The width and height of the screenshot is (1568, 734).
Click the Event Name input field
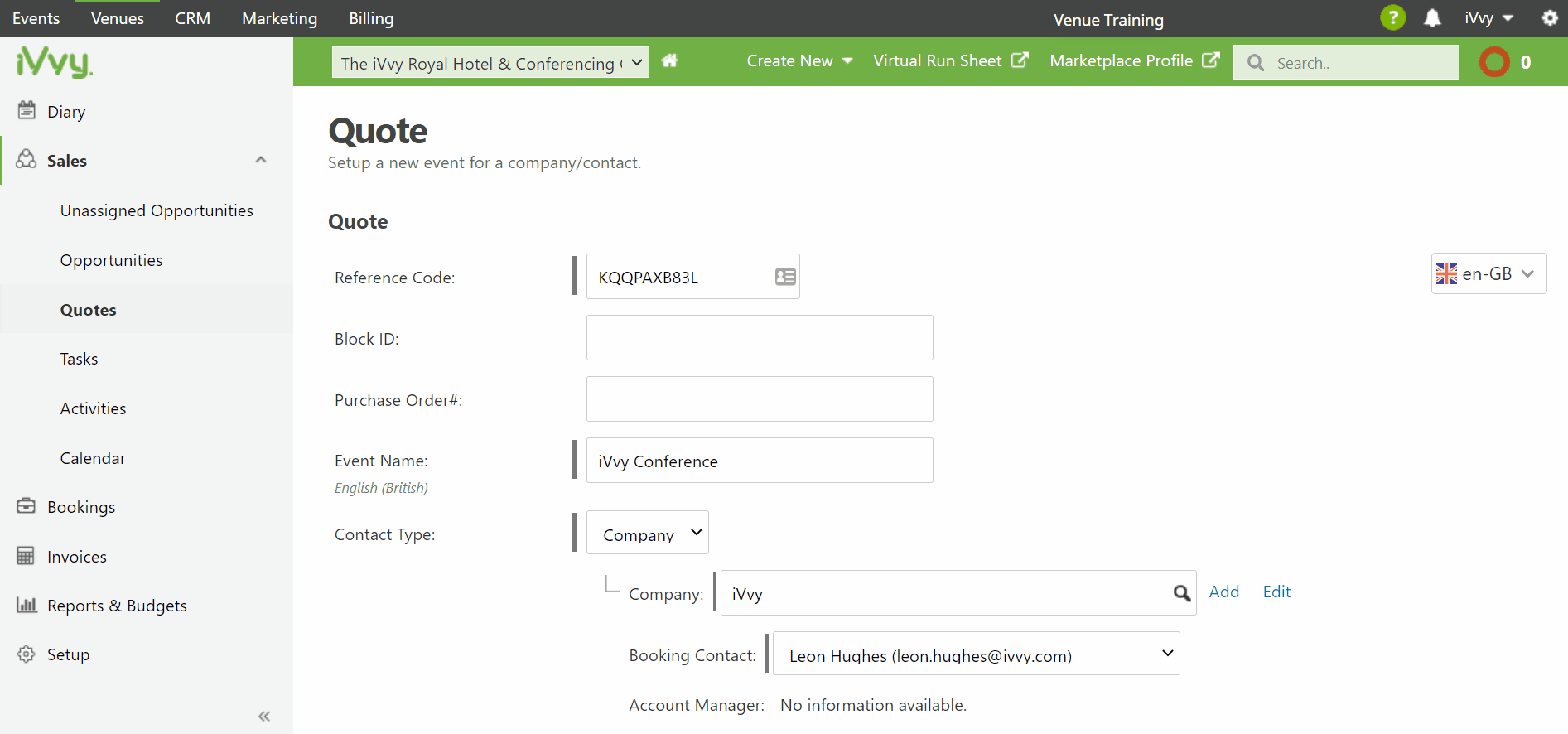[760, 461]
